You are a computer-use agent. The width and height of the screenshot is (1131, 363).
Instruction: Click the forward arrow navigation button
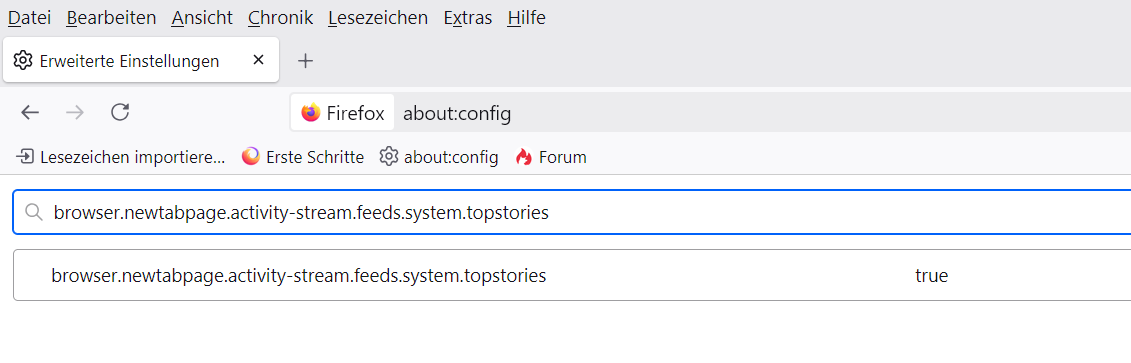(x=74, y=113)
